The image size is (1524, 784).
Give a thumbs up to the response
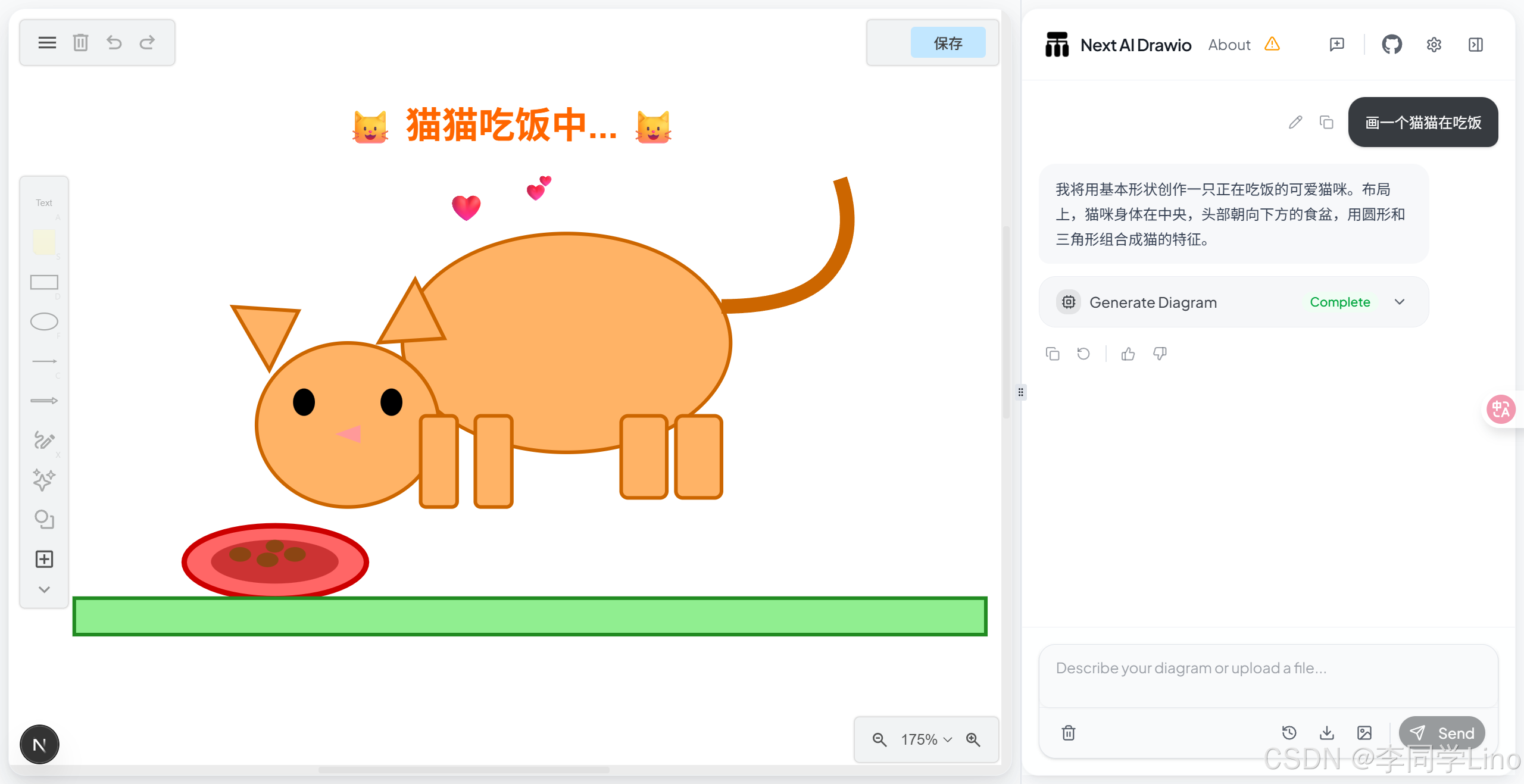coord(1128,354)
